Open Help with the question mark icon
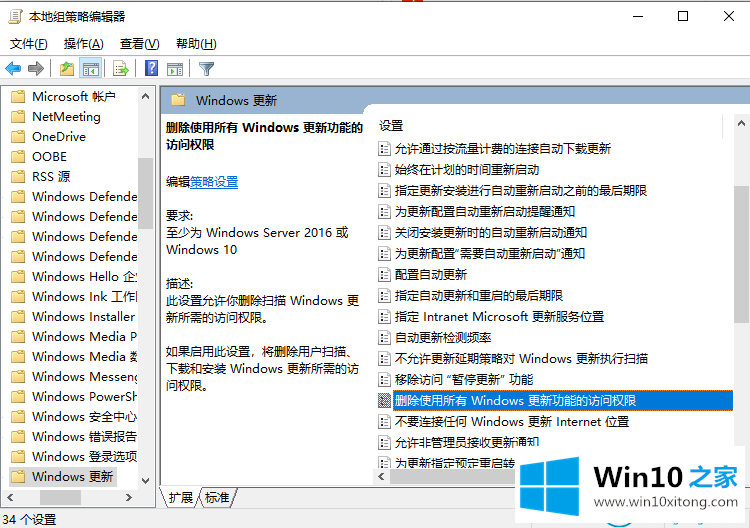Viewport: 750px width, 528px height. point(151,68)
